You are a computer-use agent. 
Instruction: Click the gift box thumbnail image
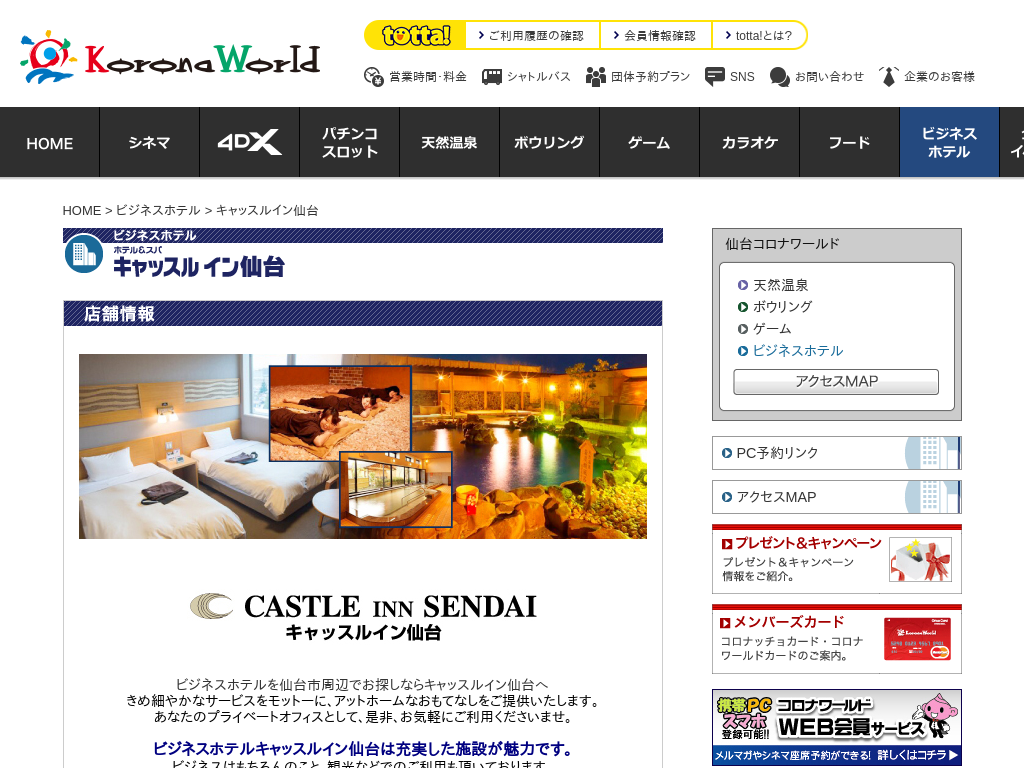pos(920,560)
